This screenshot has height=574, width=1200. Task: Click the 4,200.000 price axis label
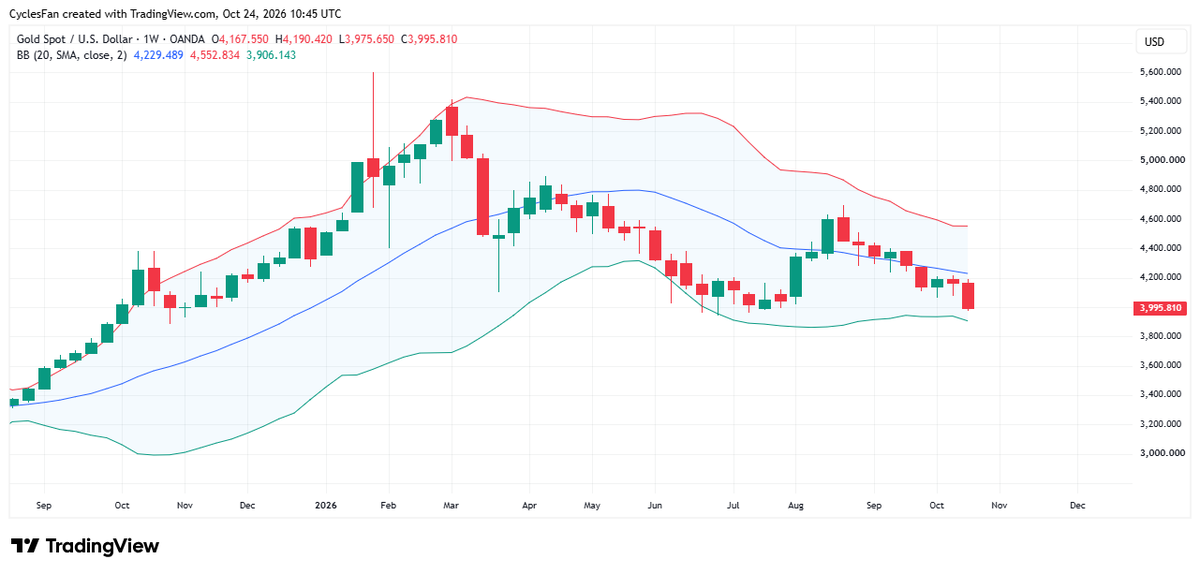pos(1162,277)
